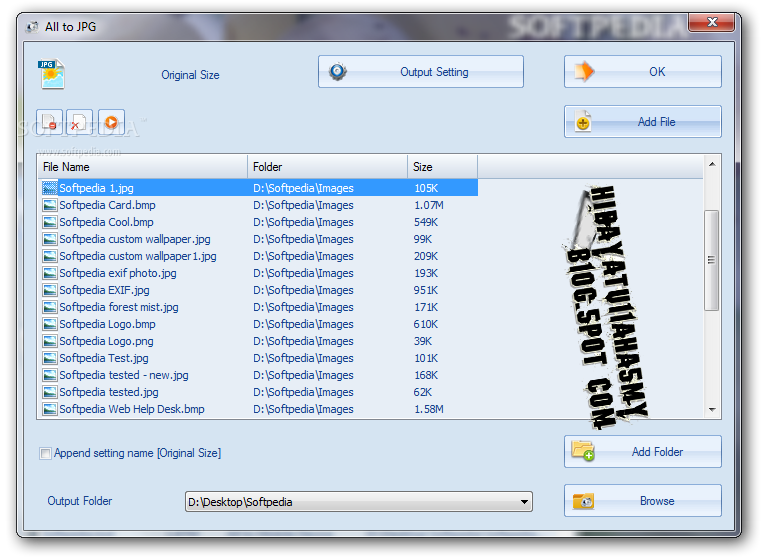Click the file list scrollbar down arrow

click(712, 410)
